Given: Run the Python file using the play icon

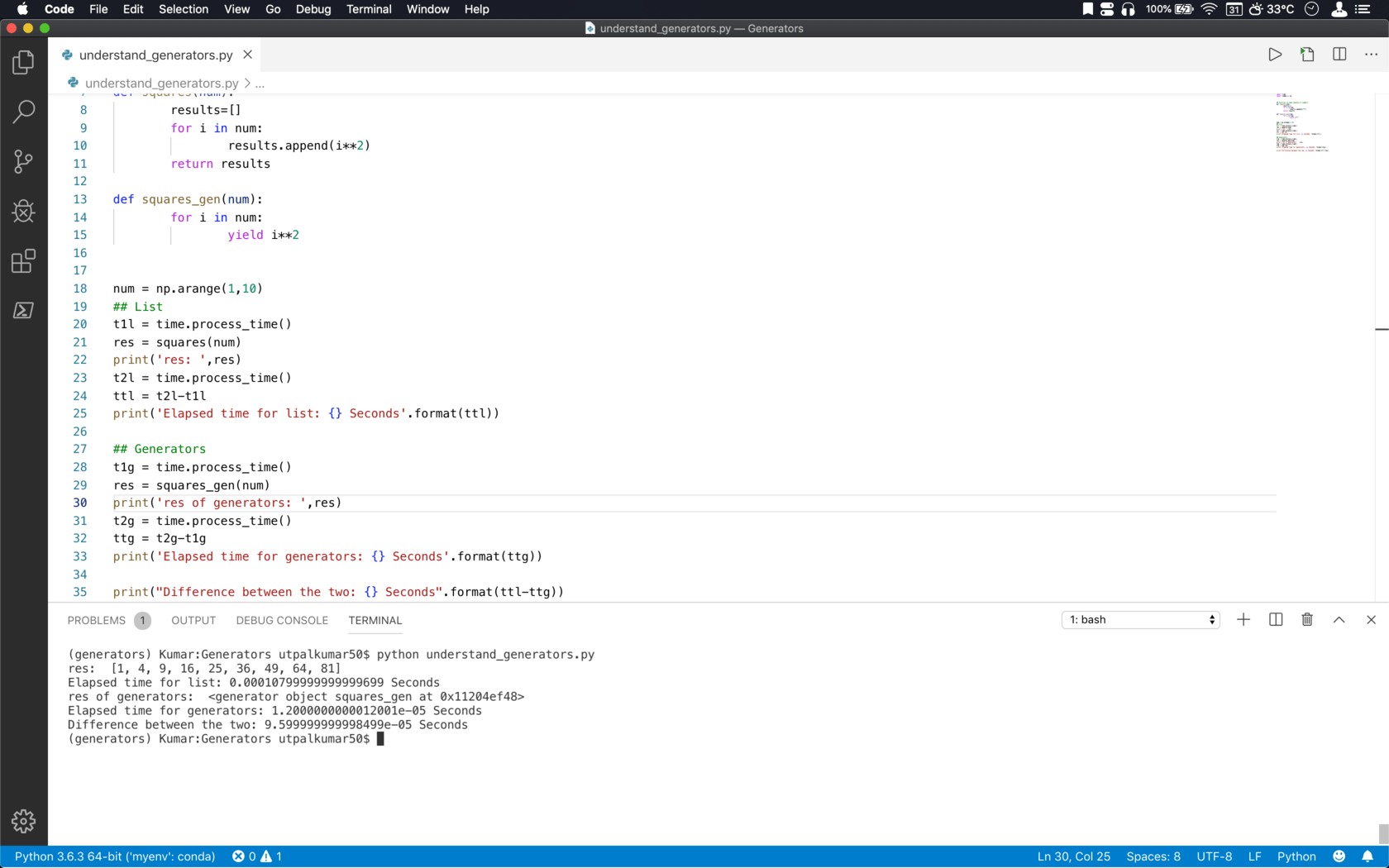Looking at the screenshot, I should coord(1275,55).
